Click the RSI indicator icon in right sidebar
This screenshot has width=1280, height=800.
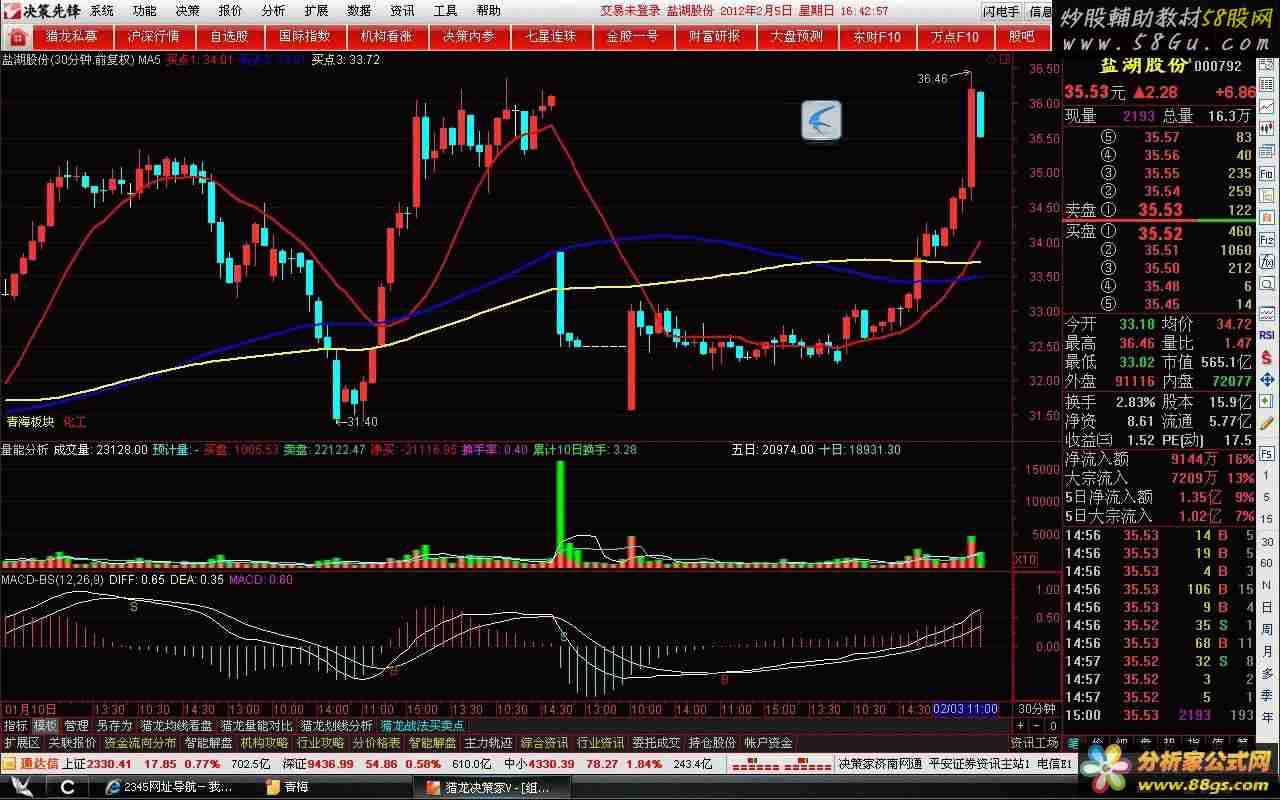point(1267,335)
